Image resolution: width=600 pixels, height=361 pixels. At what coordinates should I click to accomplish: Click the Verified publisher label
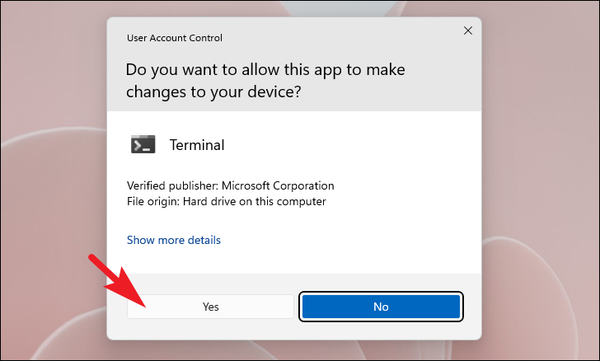tap(173, 186)
